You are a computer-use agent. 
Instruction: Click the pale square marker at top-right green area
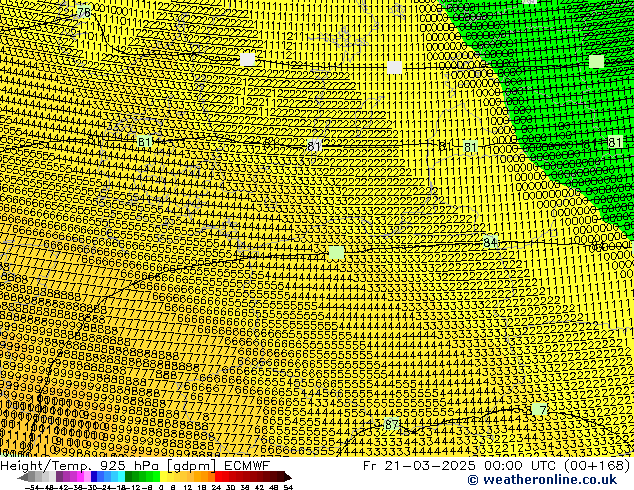(x=597, y=62)
